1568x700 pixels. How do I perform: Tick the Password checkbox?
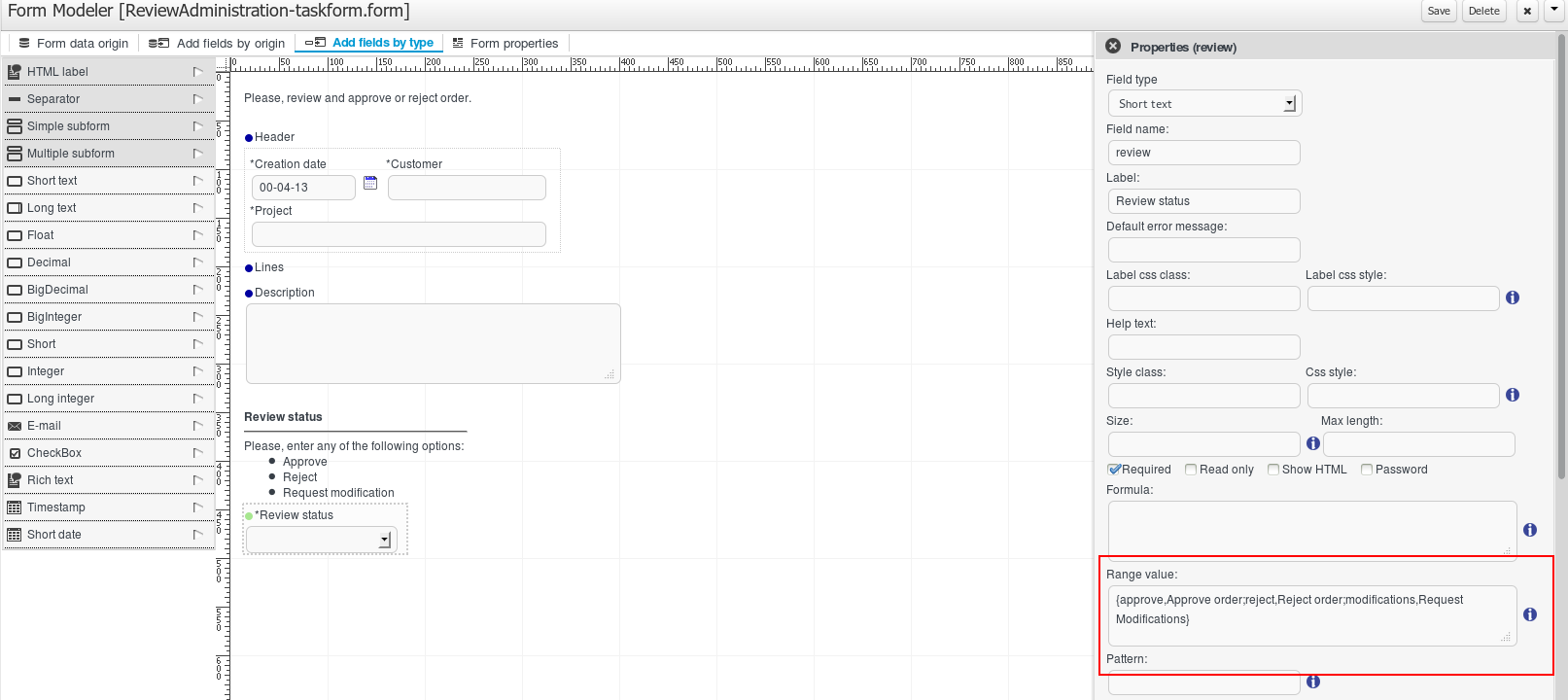(1367, 470)
